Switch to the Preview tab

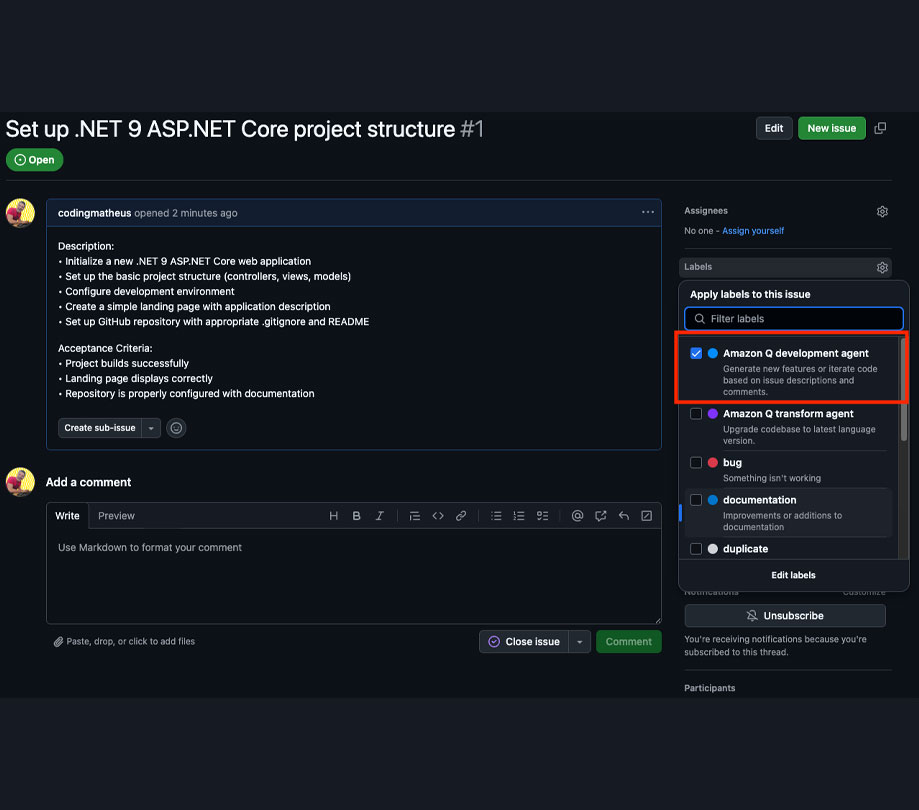116,516
